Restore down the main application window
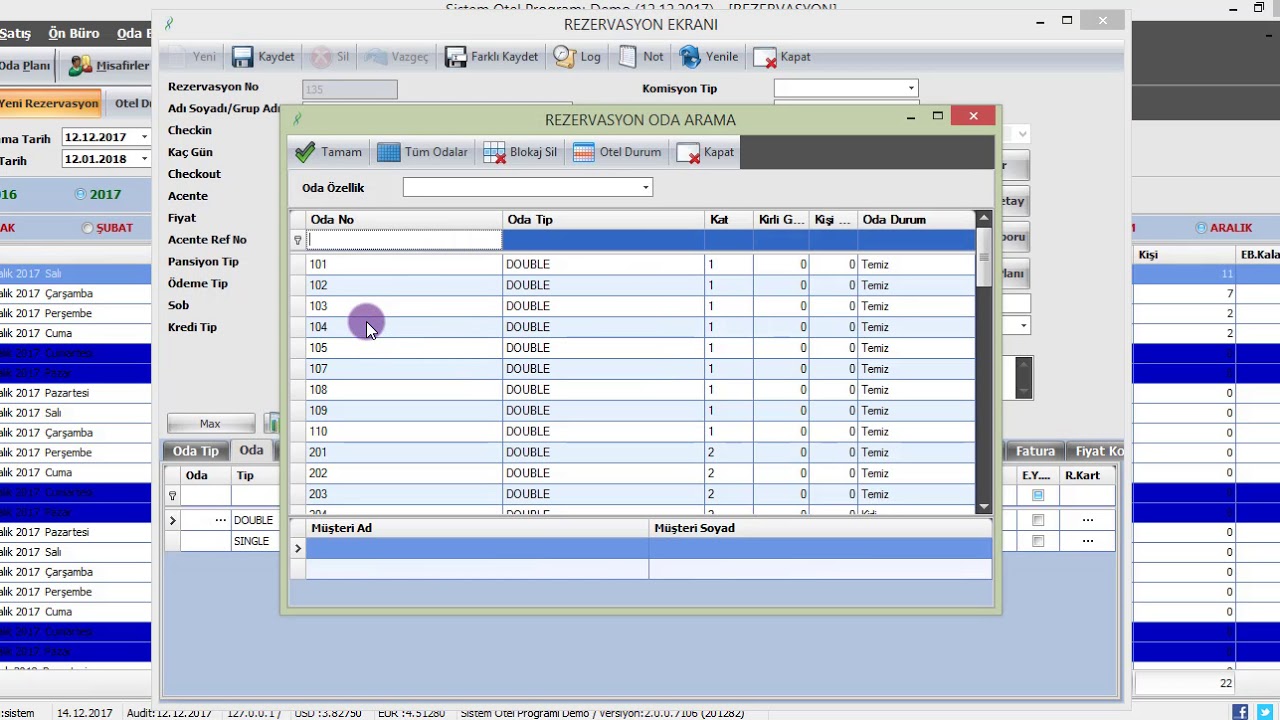Image resolution: width=1280 pixels, height=720 pixels. click(x=1258, y=8)
